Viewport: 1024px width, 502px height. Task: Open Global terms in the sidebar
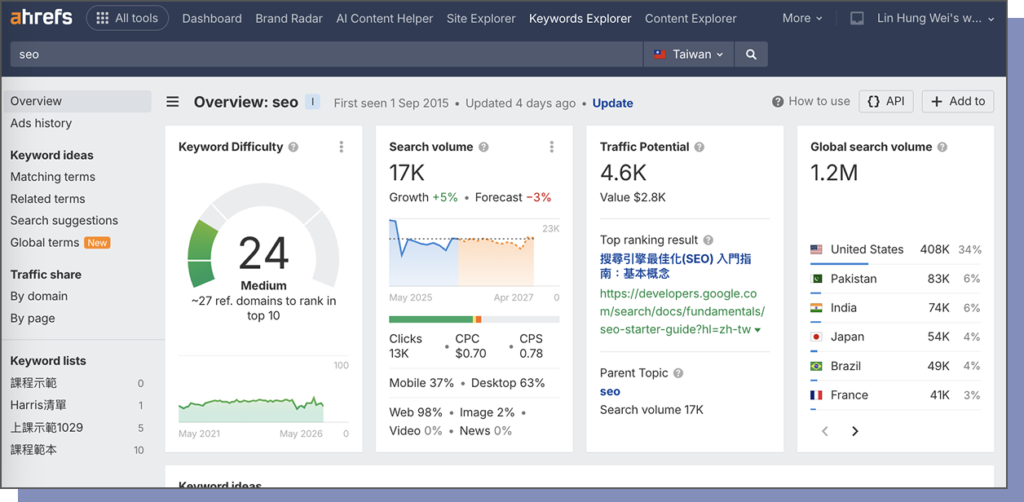coord(45,242)
